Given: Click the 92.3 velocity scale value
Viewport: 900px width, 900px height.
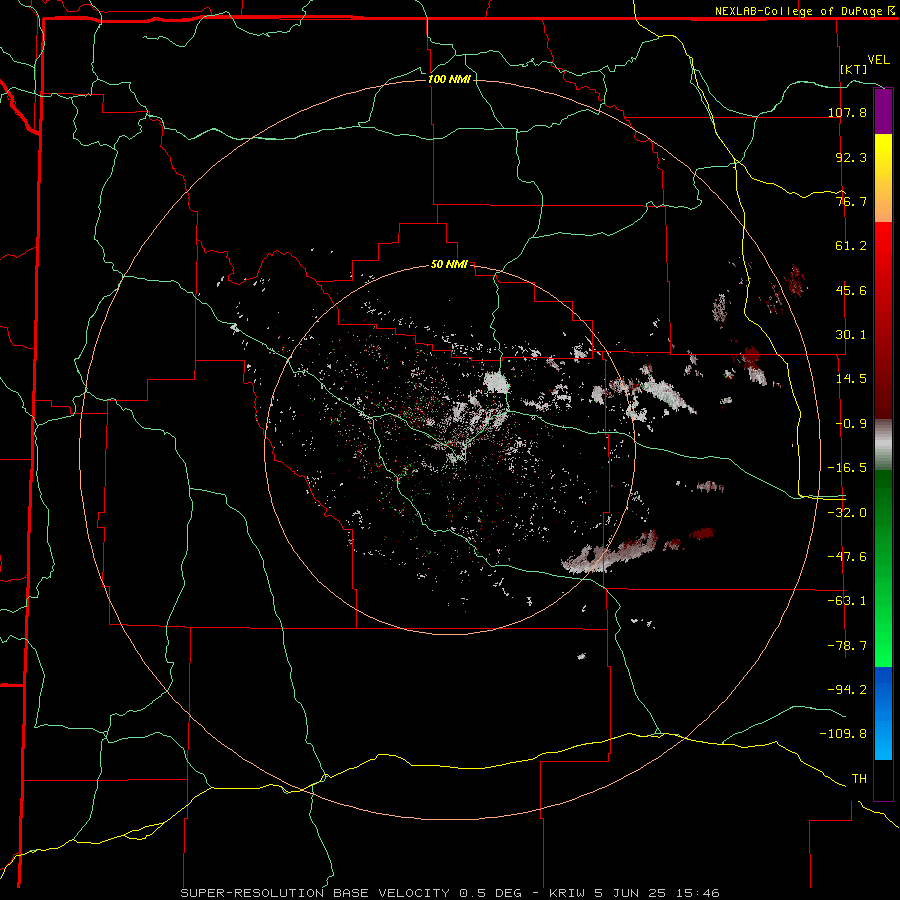Looking at the screenshot, I should [x=851, y=157].
